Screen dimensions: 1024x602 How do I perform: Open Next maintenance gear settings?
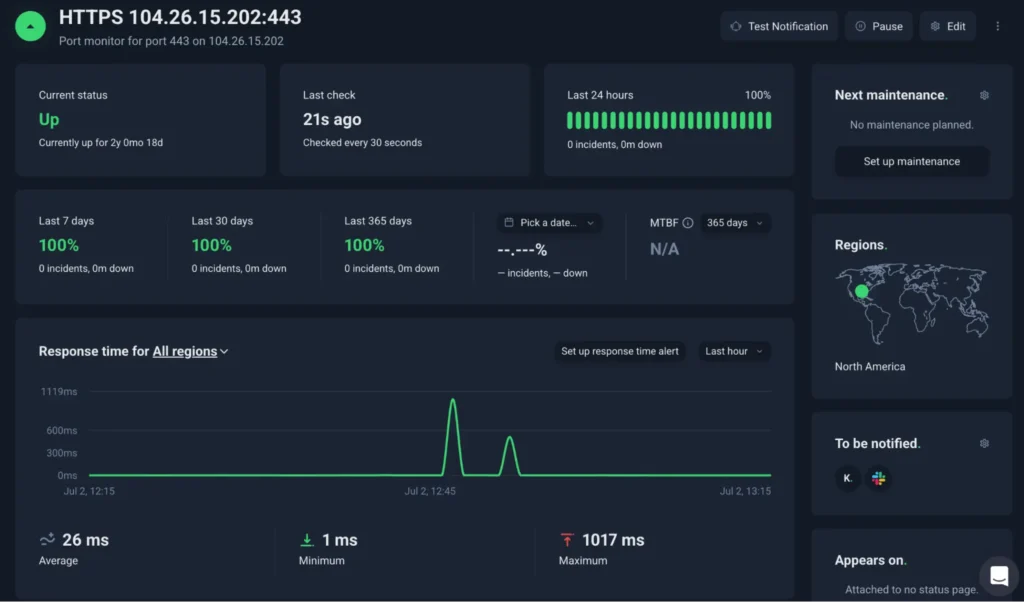pos(984,95)
